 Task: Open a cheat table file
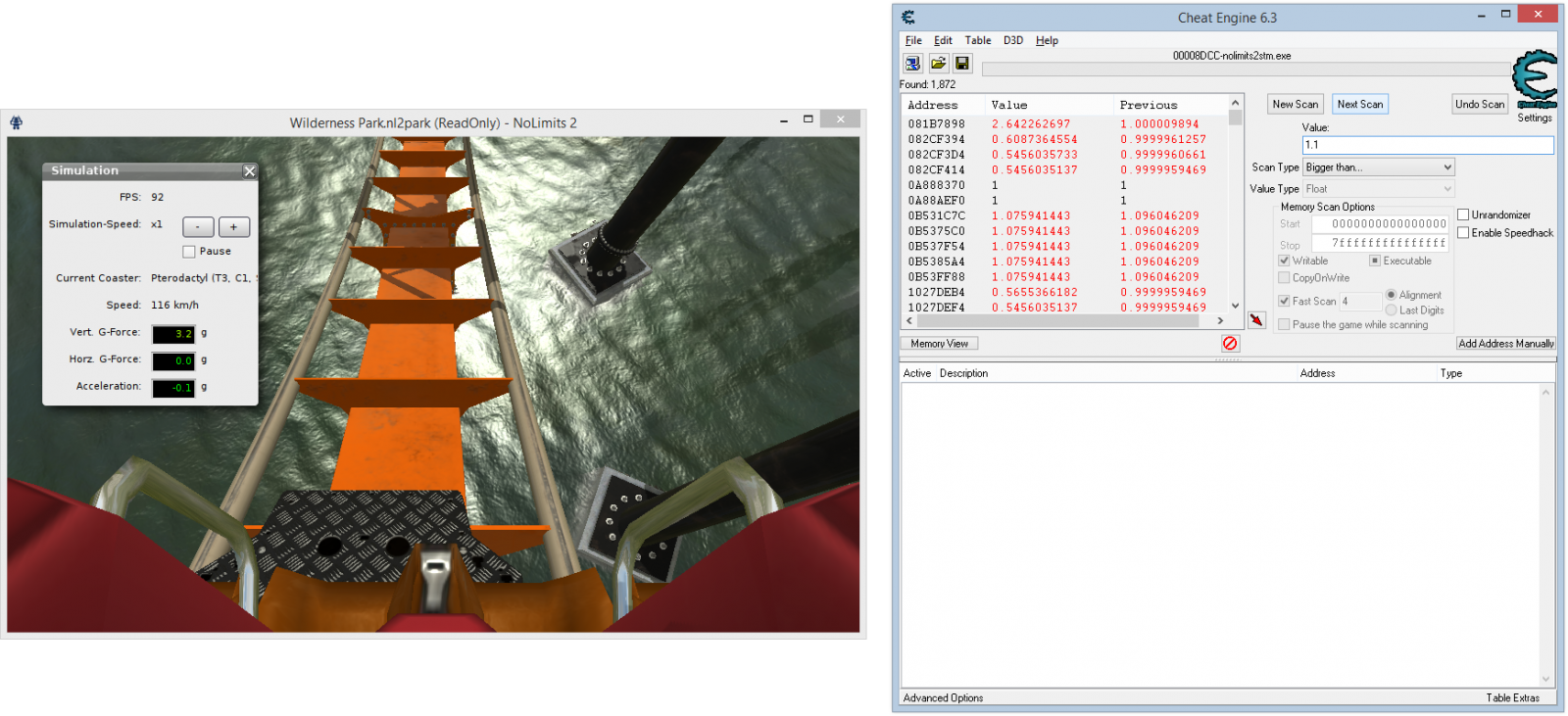point(938,64)
